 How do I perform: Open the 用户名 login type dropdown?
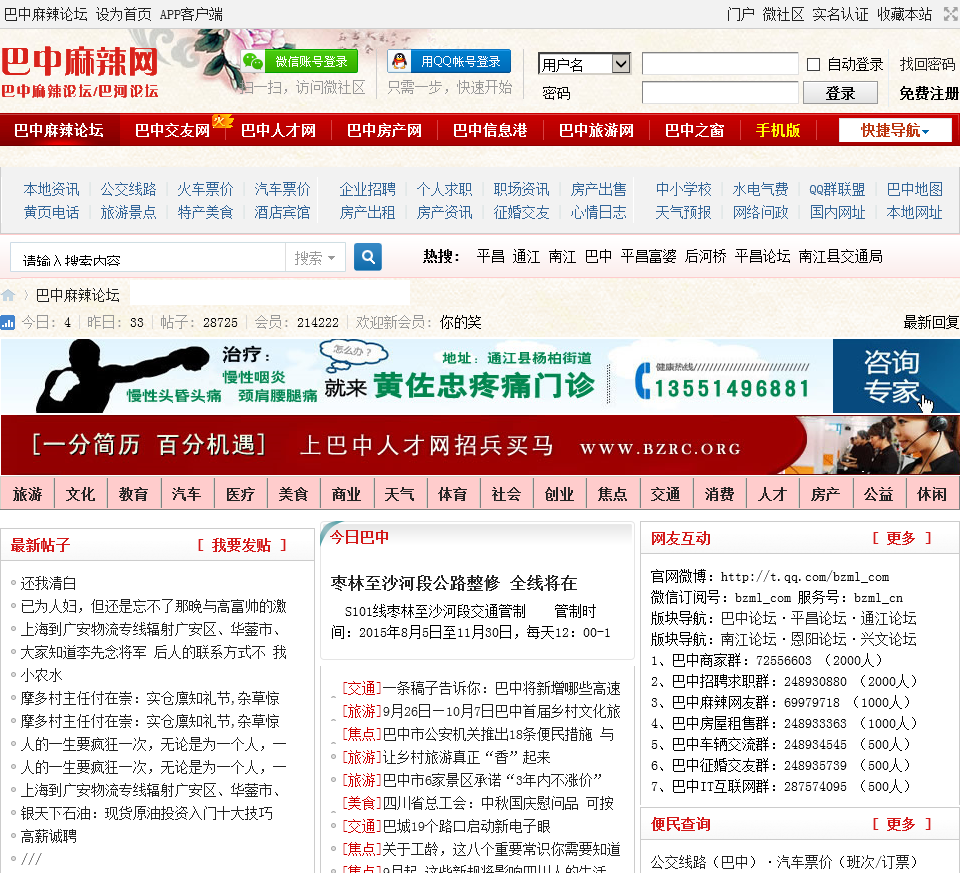tap(585, 64)
